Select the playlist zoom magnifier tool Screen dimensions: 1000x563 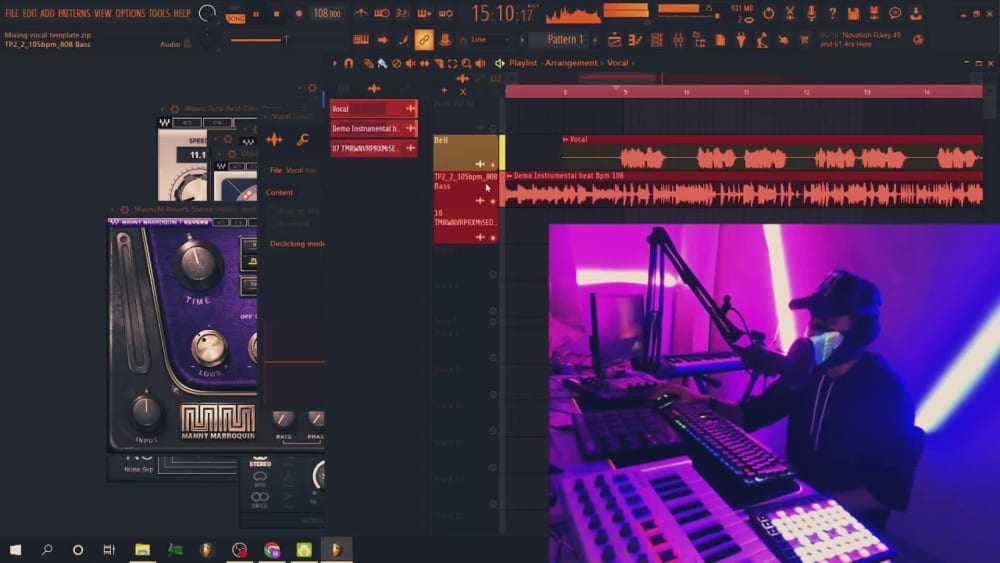(466, 63)
